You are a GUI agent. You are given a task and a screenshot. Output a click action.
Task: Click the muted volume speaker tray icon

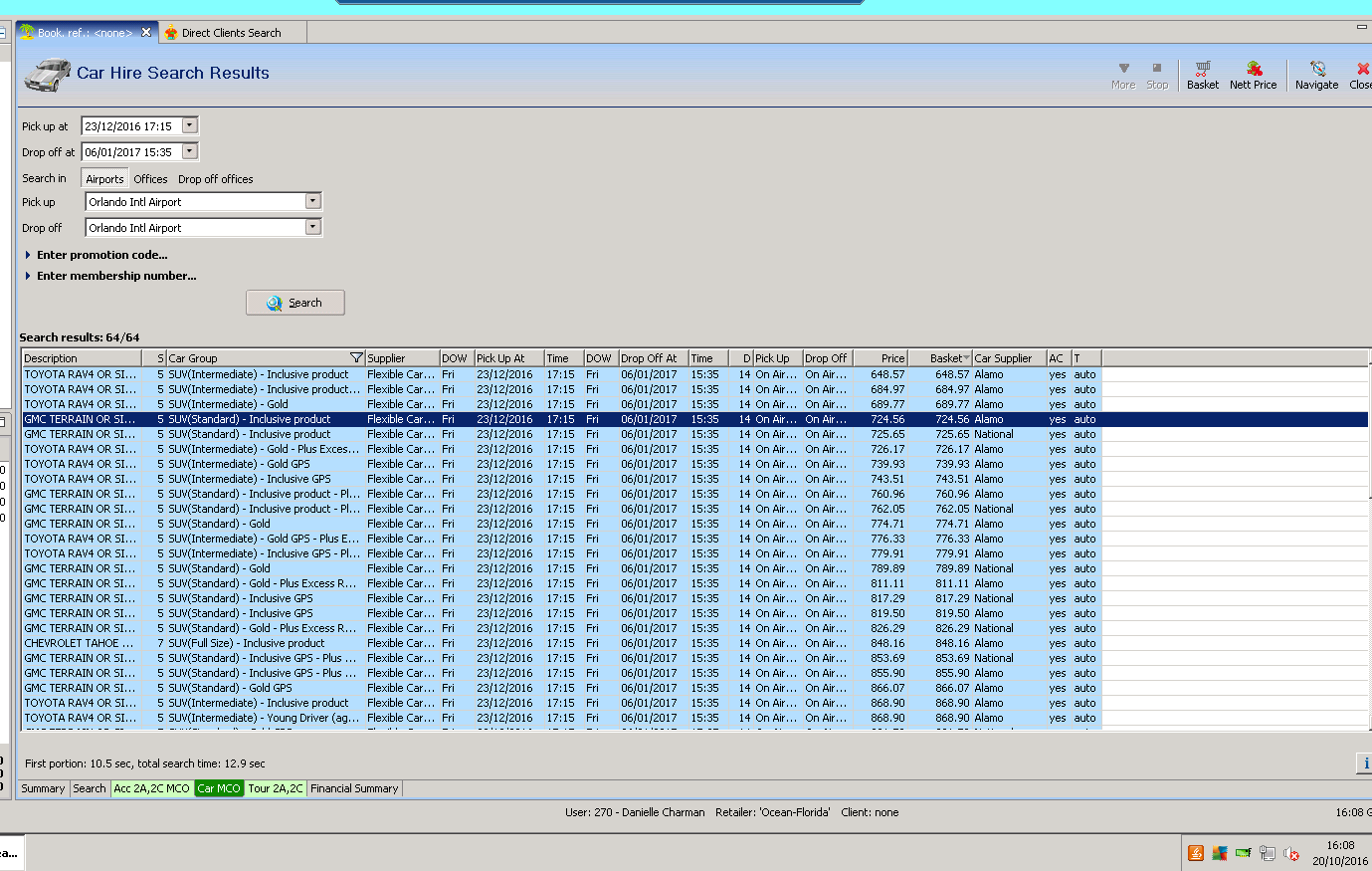point(1291,853)
